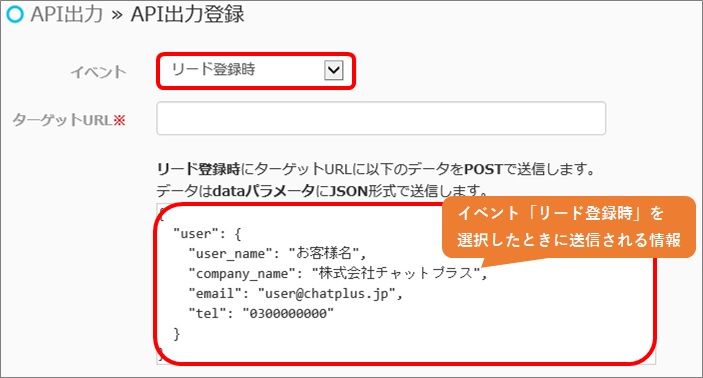This screenshot has height=378, width=703.
Task: Click the ターゲットURL input field
Action: tap(381, 118)
